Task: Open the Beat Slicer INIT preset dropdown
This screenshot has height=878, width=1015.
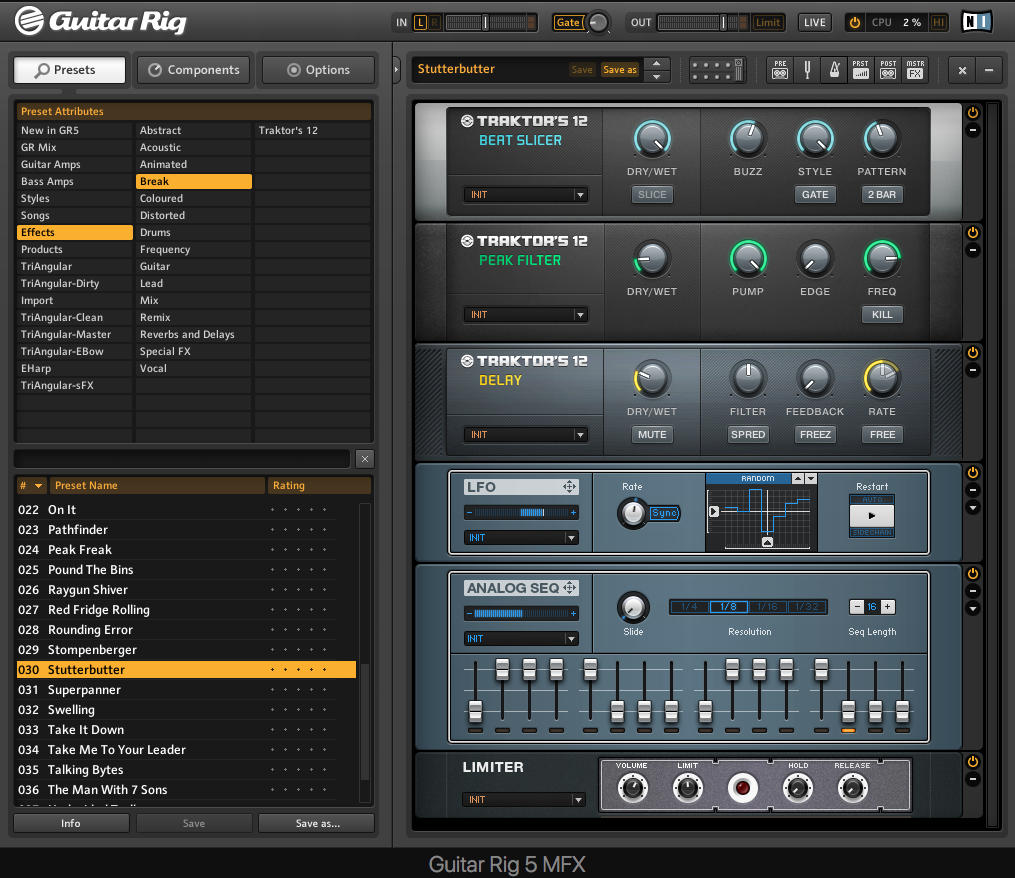Action: 526,195
